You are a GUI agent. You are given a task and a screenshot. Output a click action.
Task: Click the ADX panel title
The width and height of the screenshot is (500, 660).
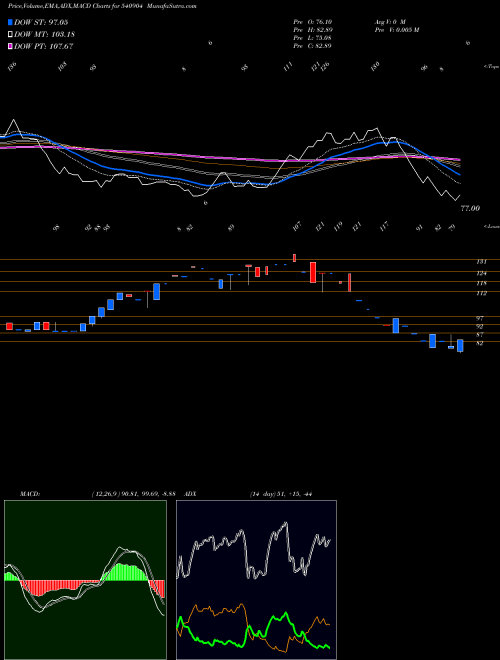coord(190,494)
